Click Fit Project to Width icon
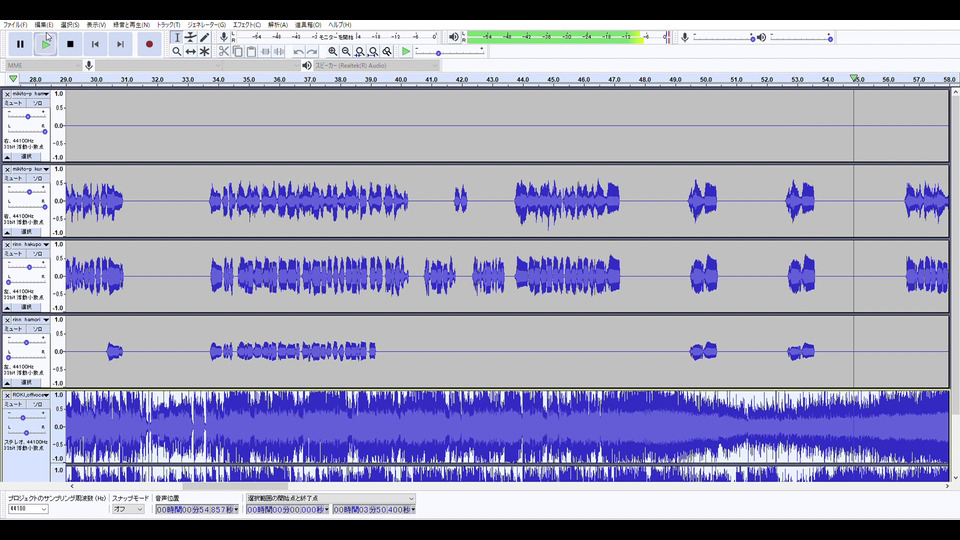The width and height of the screenshot is (960, 540). pos(373,51)
